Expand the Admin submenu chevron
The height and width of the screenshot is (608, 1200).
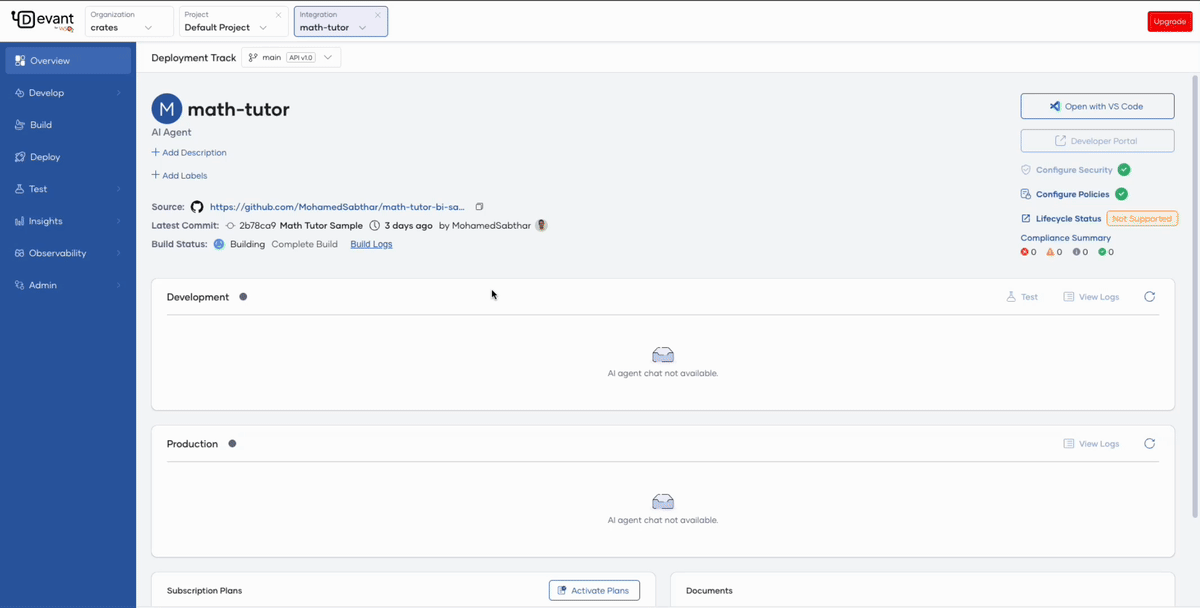pos(118,285)
